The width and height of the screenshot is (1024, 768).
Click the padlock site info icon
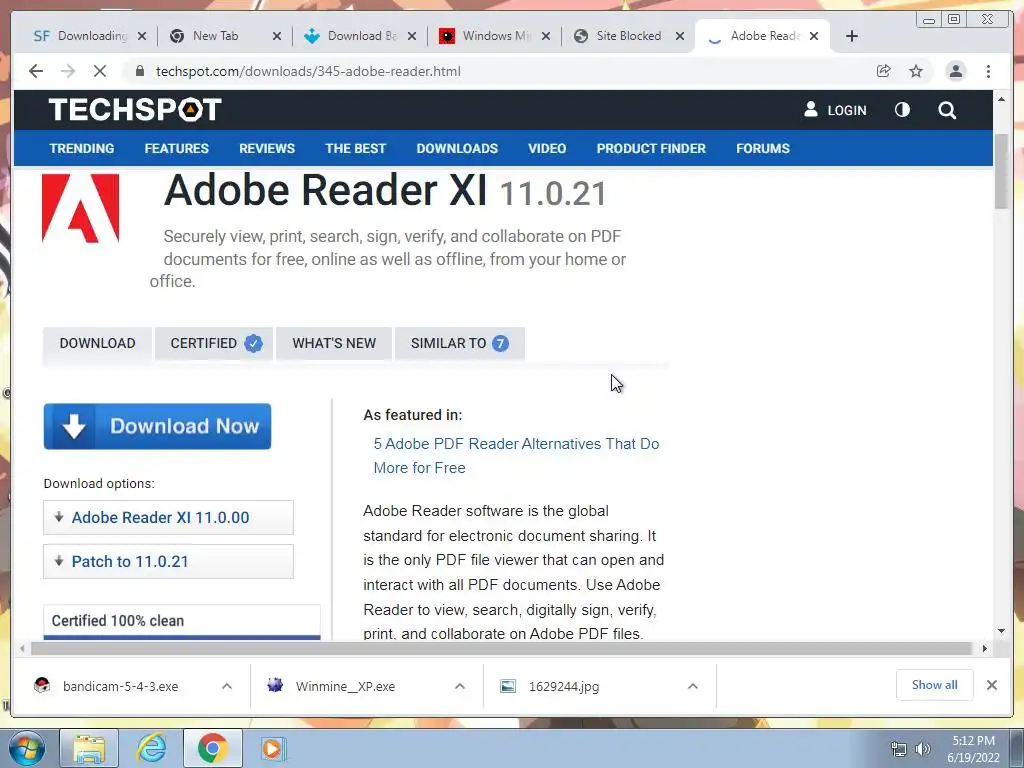(x=139, y=71)
